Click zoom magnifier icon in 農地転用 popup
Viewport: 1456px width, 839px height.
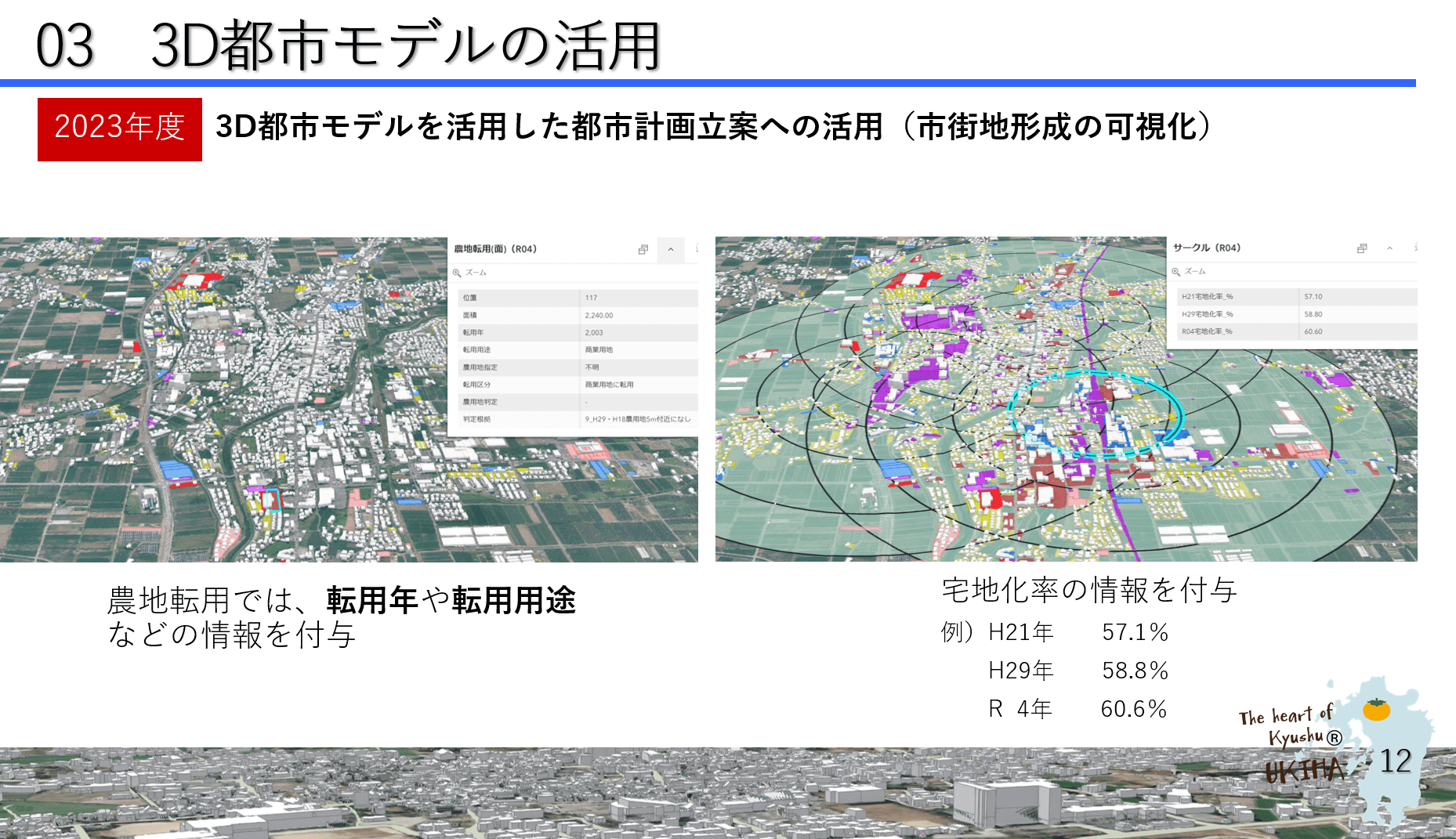pos(457,273)
